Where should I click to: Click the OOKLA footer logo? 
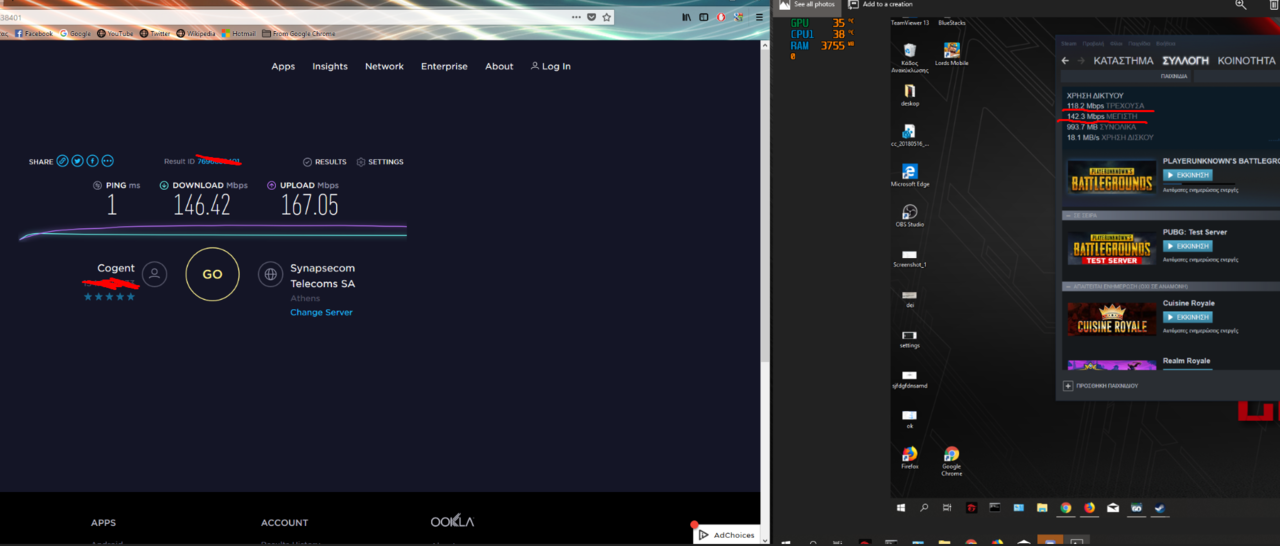point(452,522)
